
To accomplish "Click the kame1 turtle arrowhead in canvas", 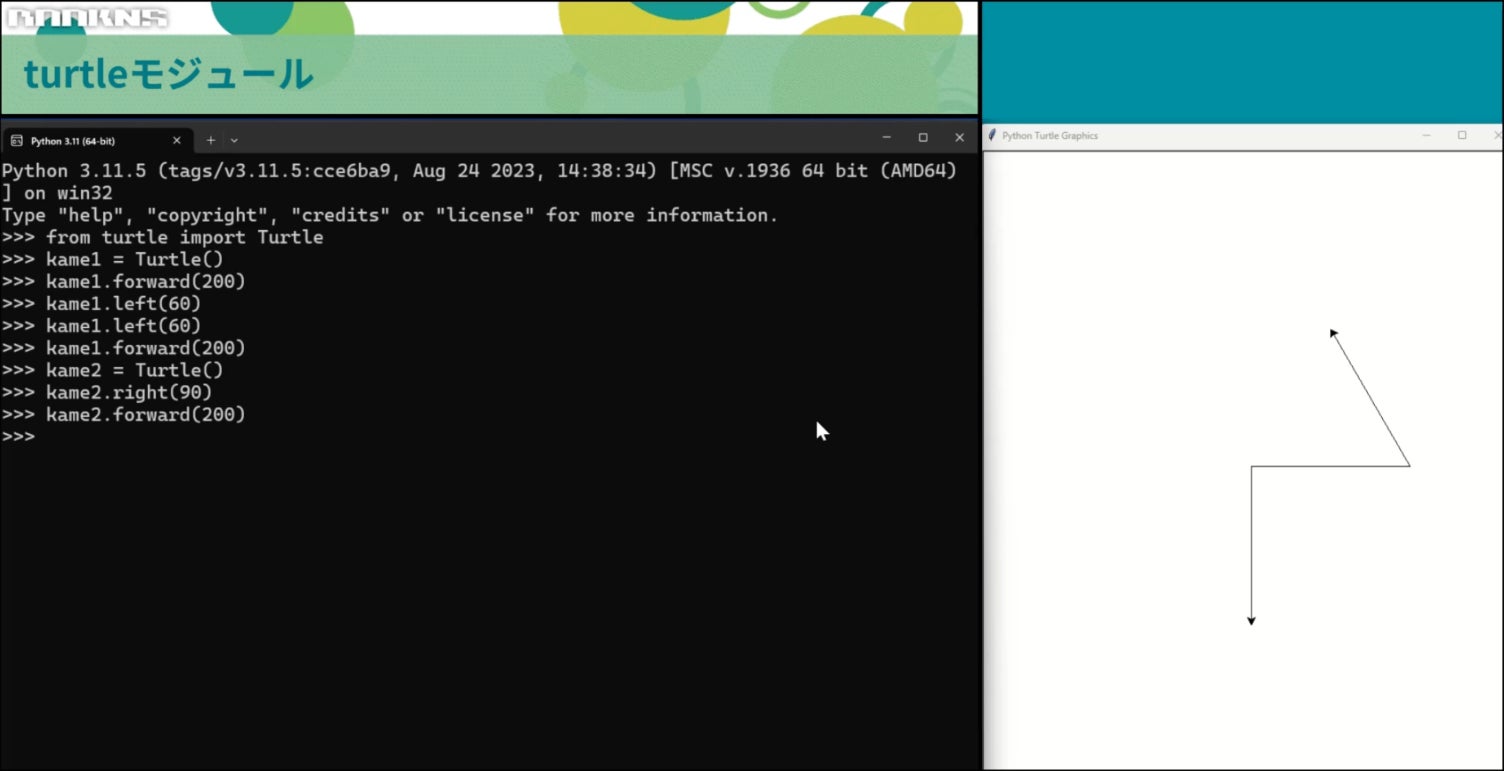I will 1334,334.
